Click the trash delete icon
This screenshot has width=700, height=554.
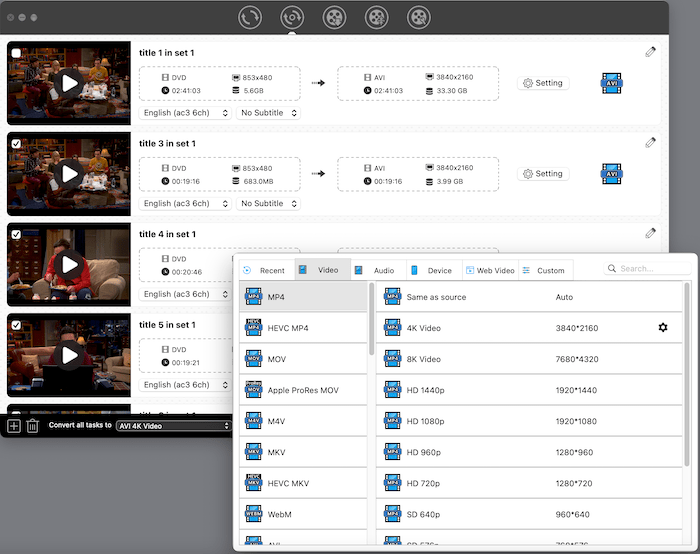pyautogui.click(x=32, y=426)
